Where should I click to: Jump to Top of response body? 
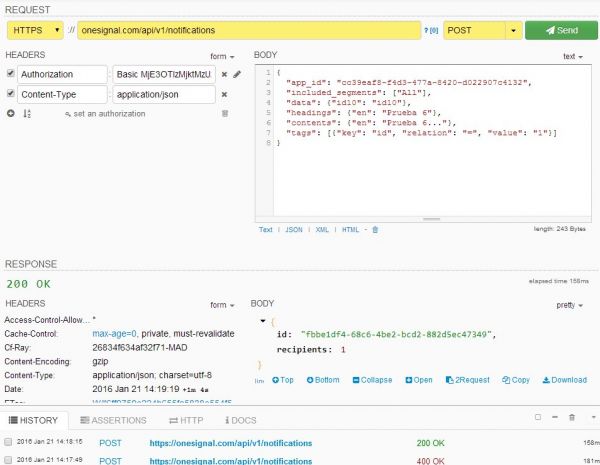tap(283, 380)
